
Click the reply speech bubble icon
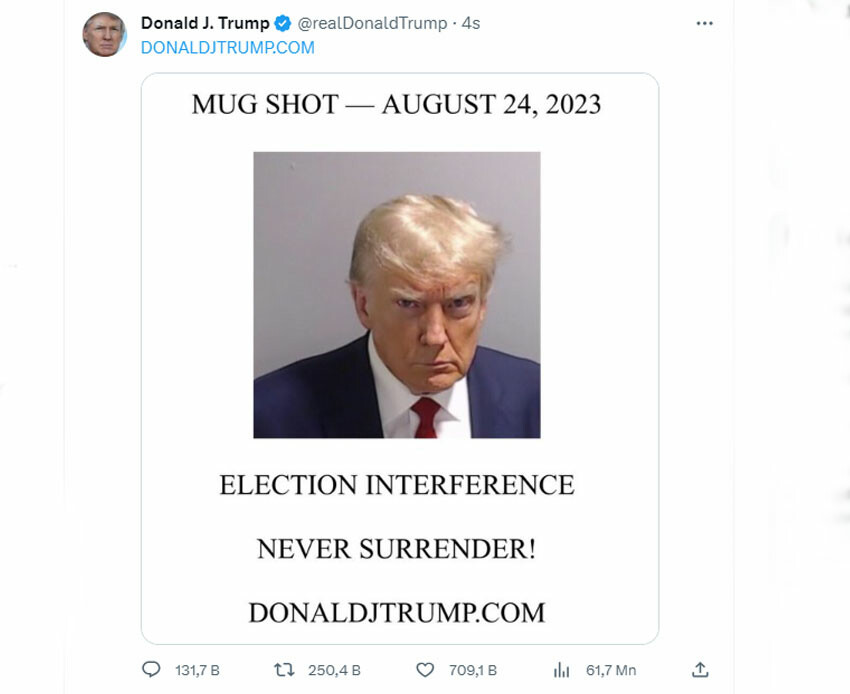point(151,670)
